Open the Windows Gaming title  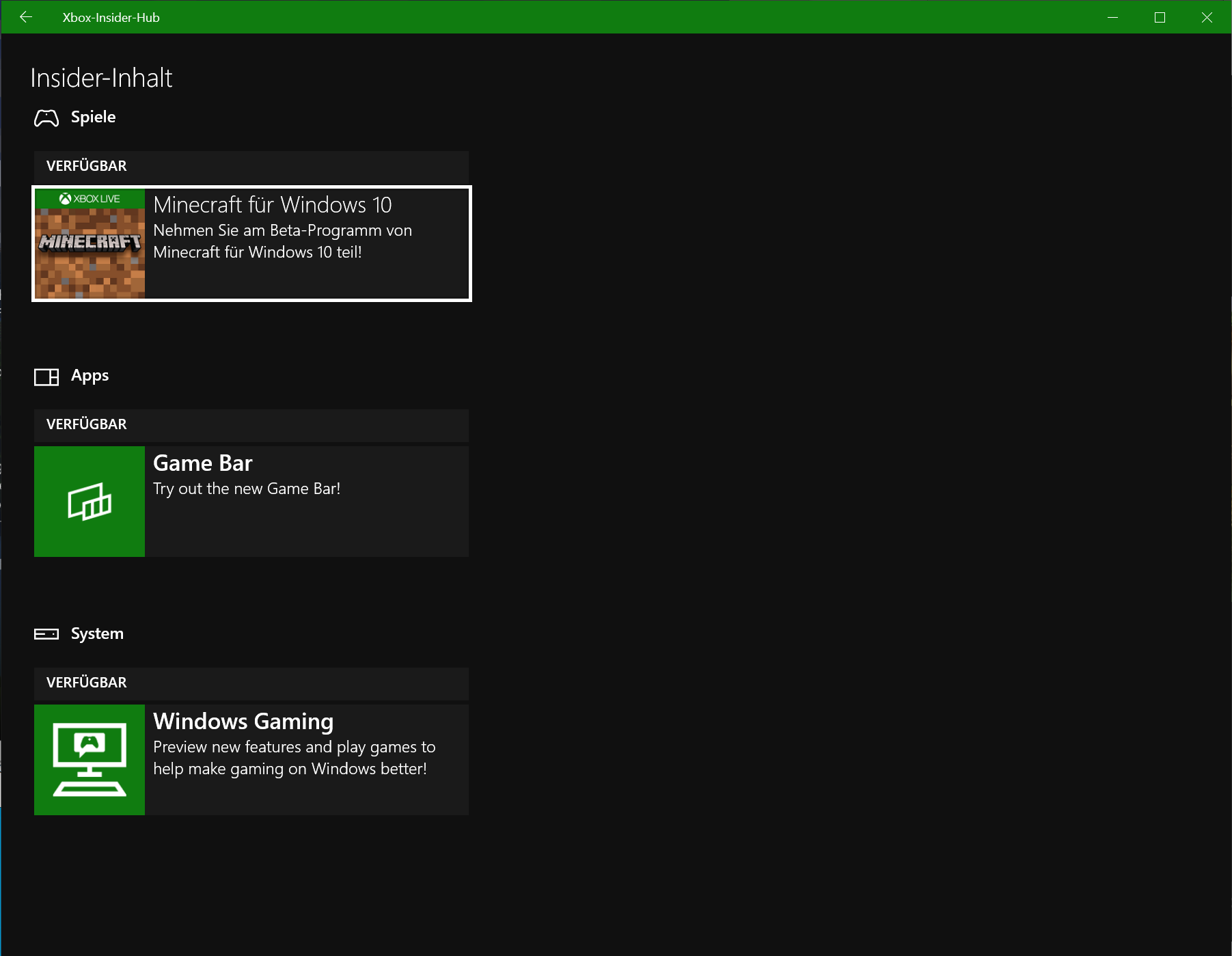coord(243,722)
